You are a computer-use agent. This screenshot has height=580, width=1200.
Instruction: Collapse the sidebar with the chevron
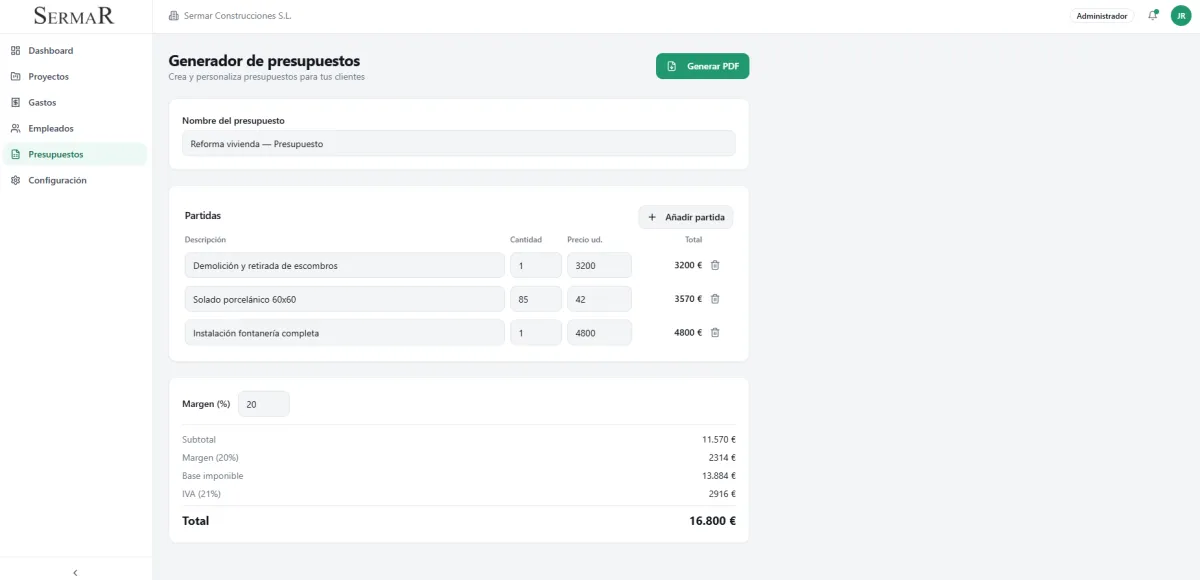point(75,572)
